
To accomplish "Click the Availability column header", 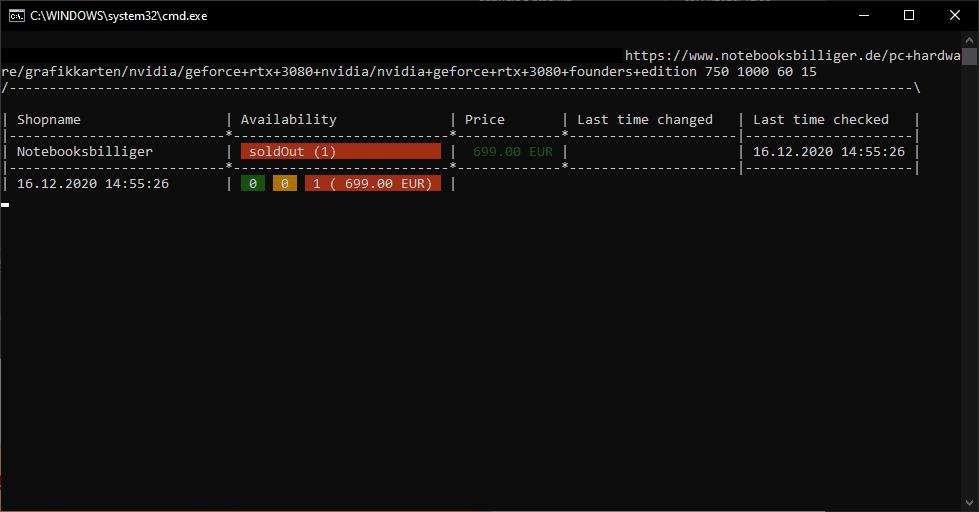I will 289,120.
